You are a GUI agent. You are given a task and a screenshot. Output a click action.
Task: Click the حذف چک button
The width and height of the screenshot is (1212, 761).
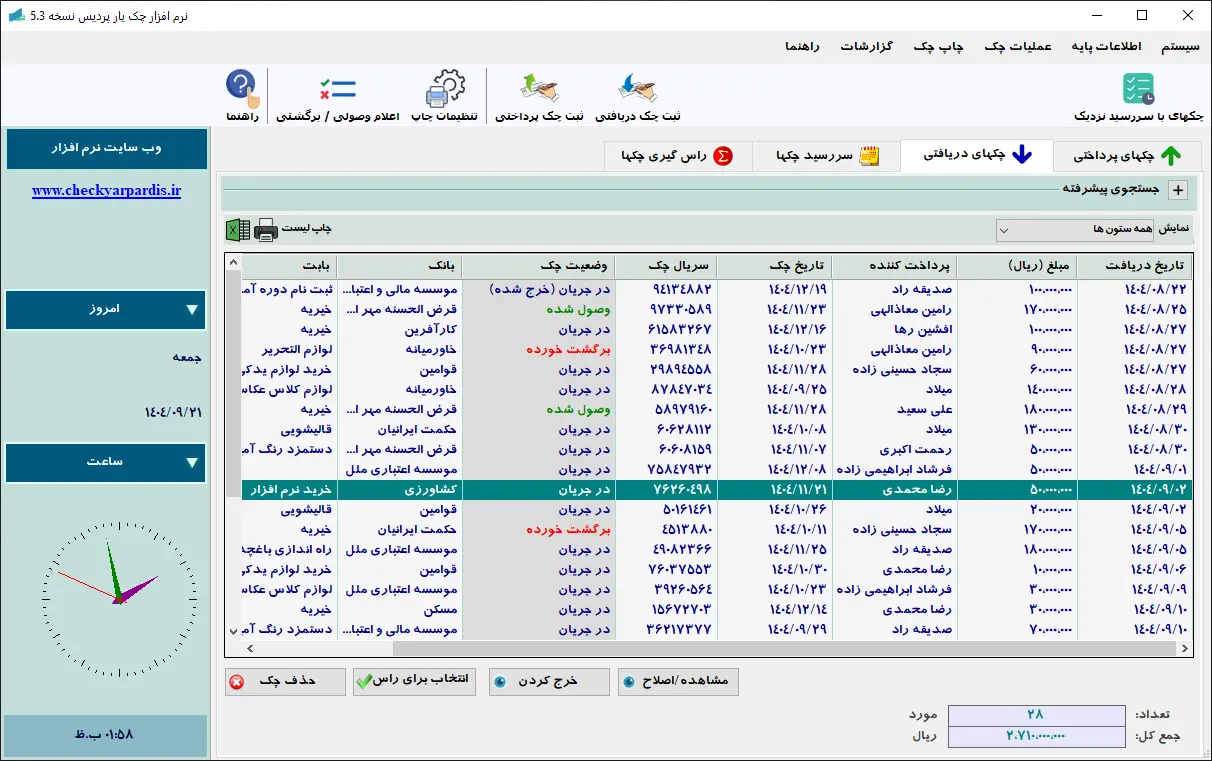click(x=284, y=681)
